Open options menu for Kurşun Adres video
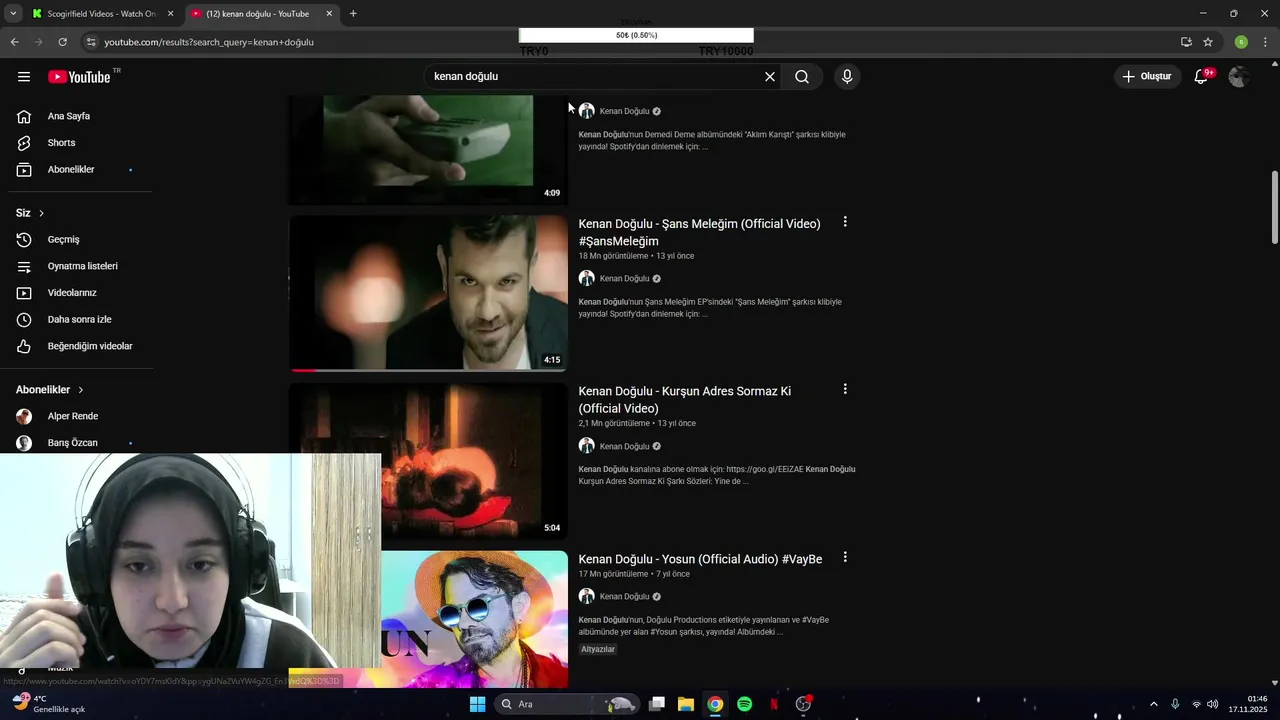The width and height of the screenshot is (1280, 720). point(845,389)
